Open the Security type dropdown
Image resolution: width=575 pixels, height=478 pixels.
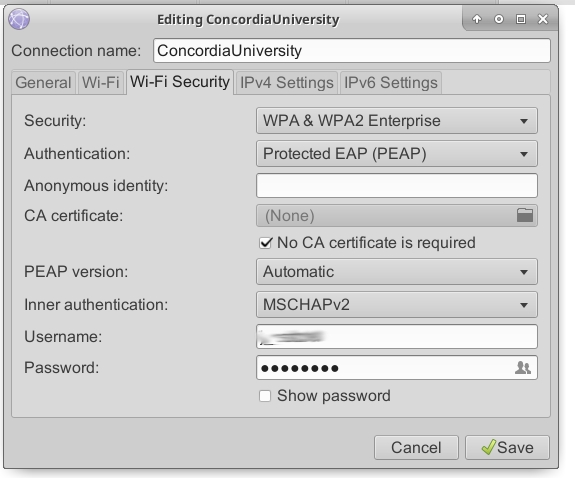(x=397, y=121)
